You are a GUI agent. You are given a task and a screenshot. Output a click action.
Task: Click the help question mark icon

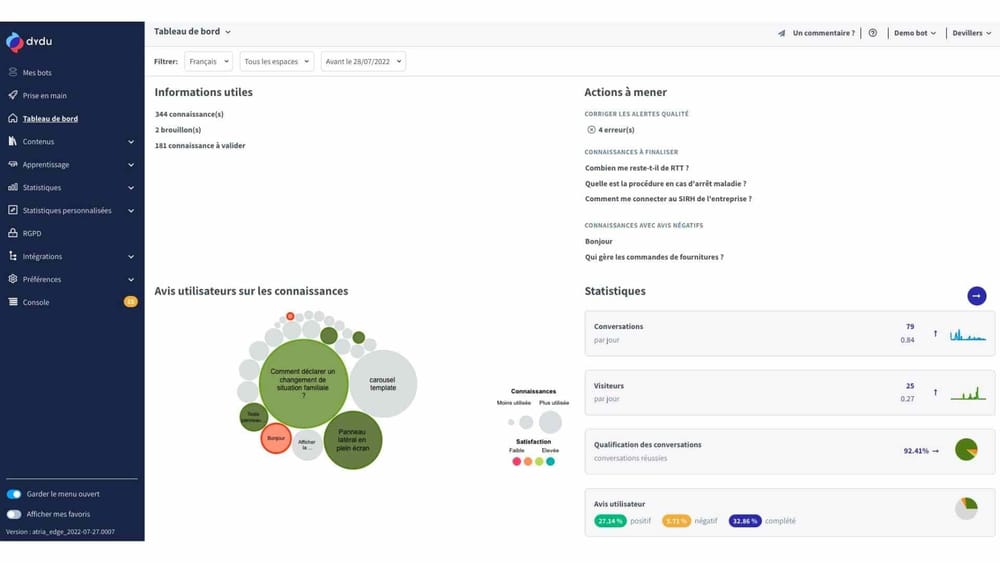tap(873, 33)
